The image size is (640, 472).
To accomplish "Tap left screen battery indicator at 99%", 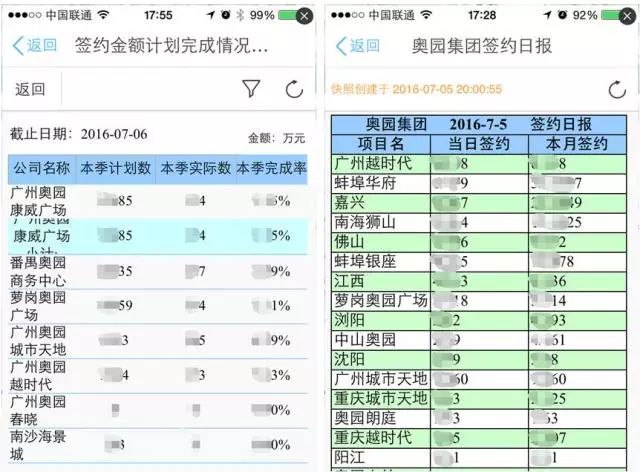I will point(287,16).
